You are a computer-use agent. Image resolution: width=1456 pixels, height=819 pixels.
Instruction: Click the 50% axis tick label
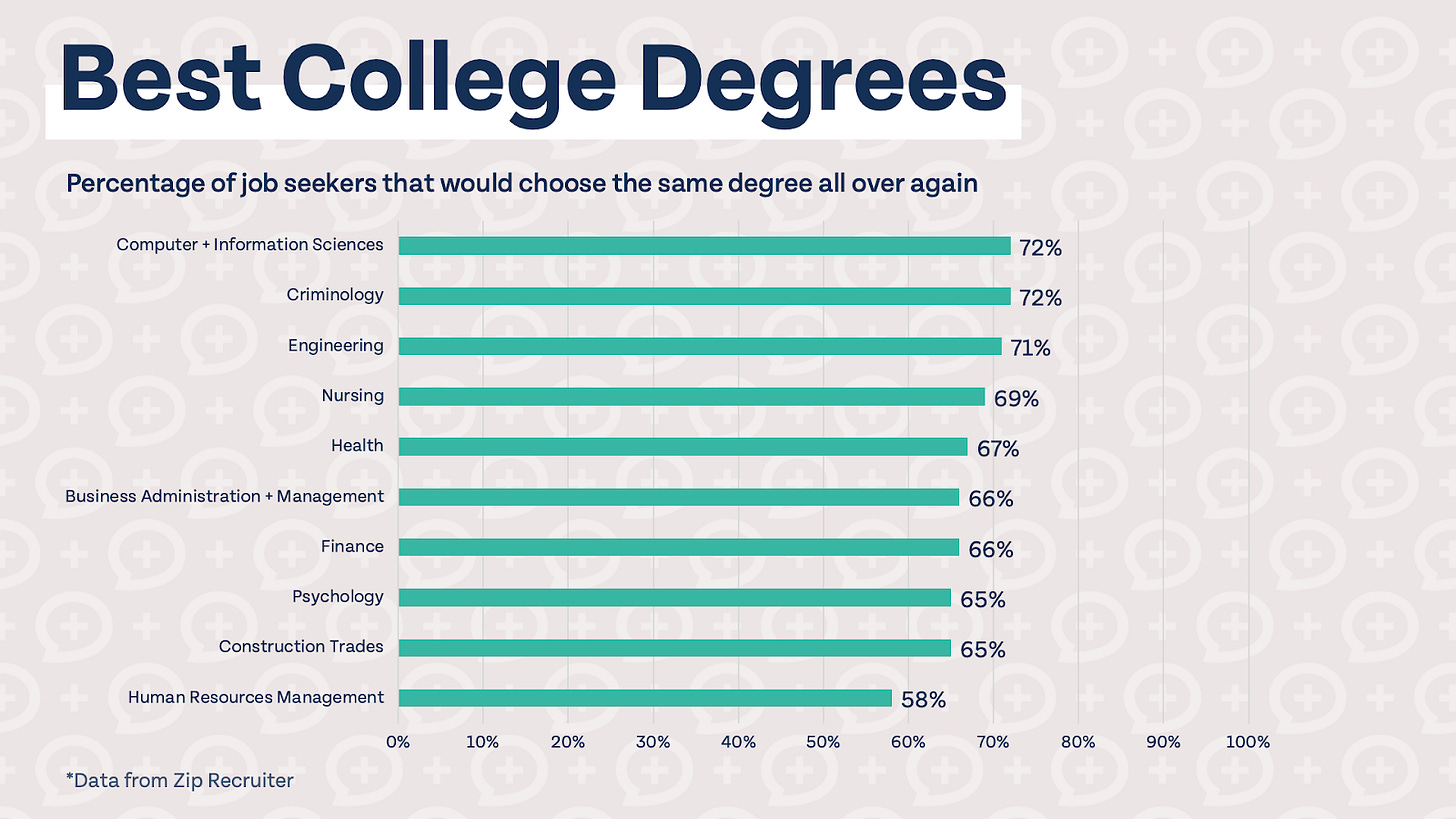[x=823, y=742]
